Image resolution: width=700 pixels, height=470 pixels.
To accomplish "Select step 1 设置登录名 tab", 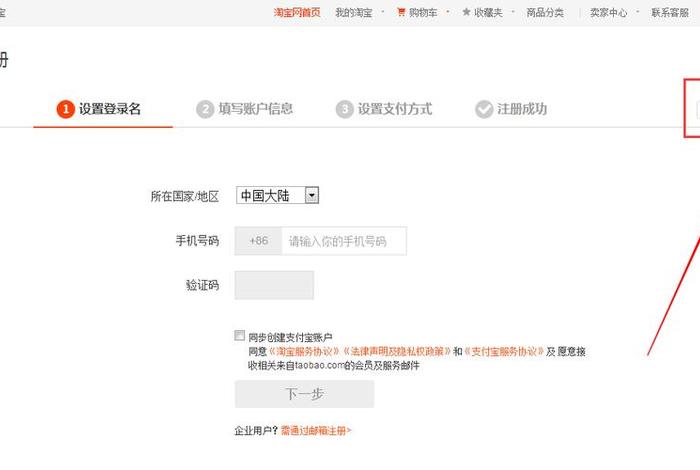I will [x=103, y=109].
